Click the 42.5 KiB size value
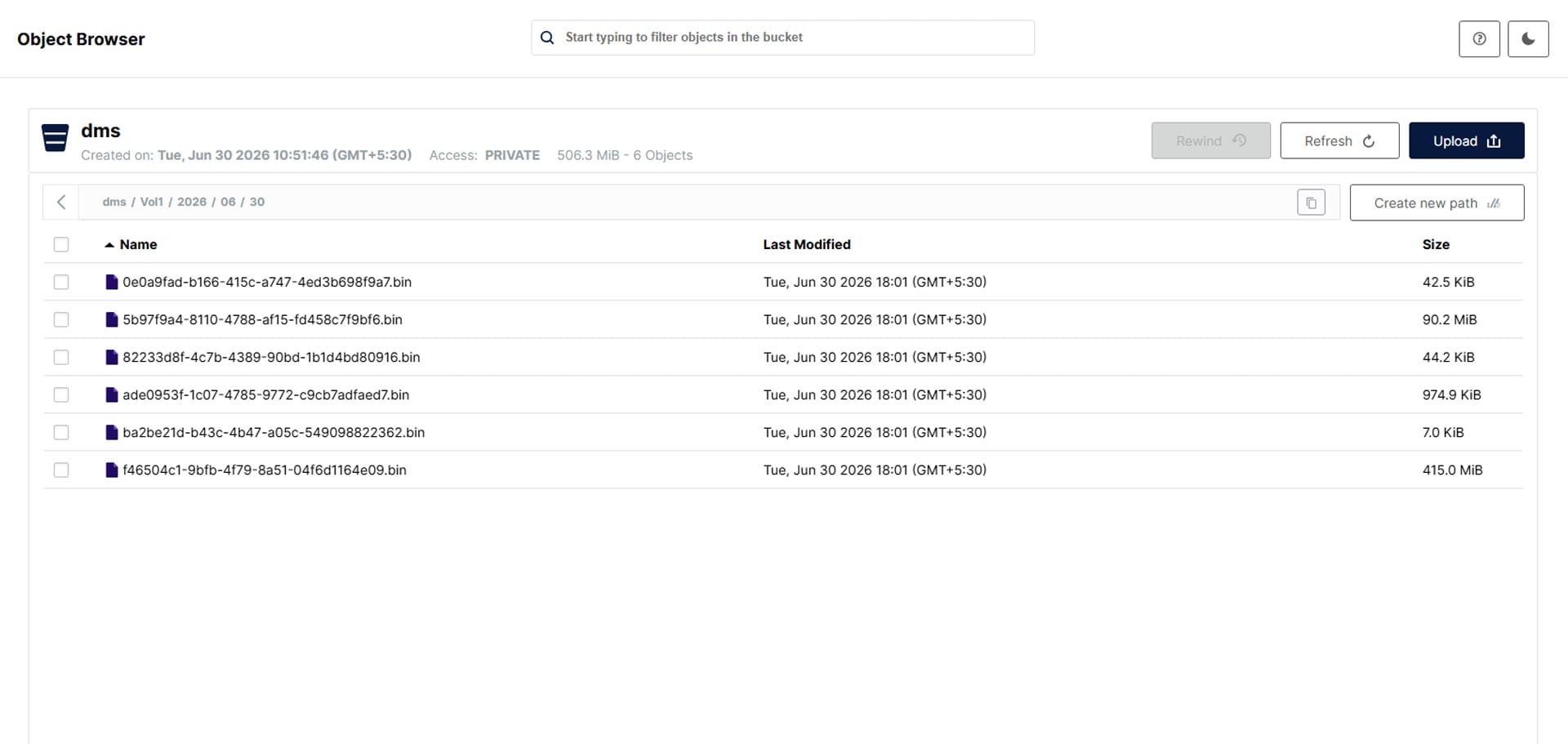This screenshot has height=744, width=1568. (x=1448, y=282)
